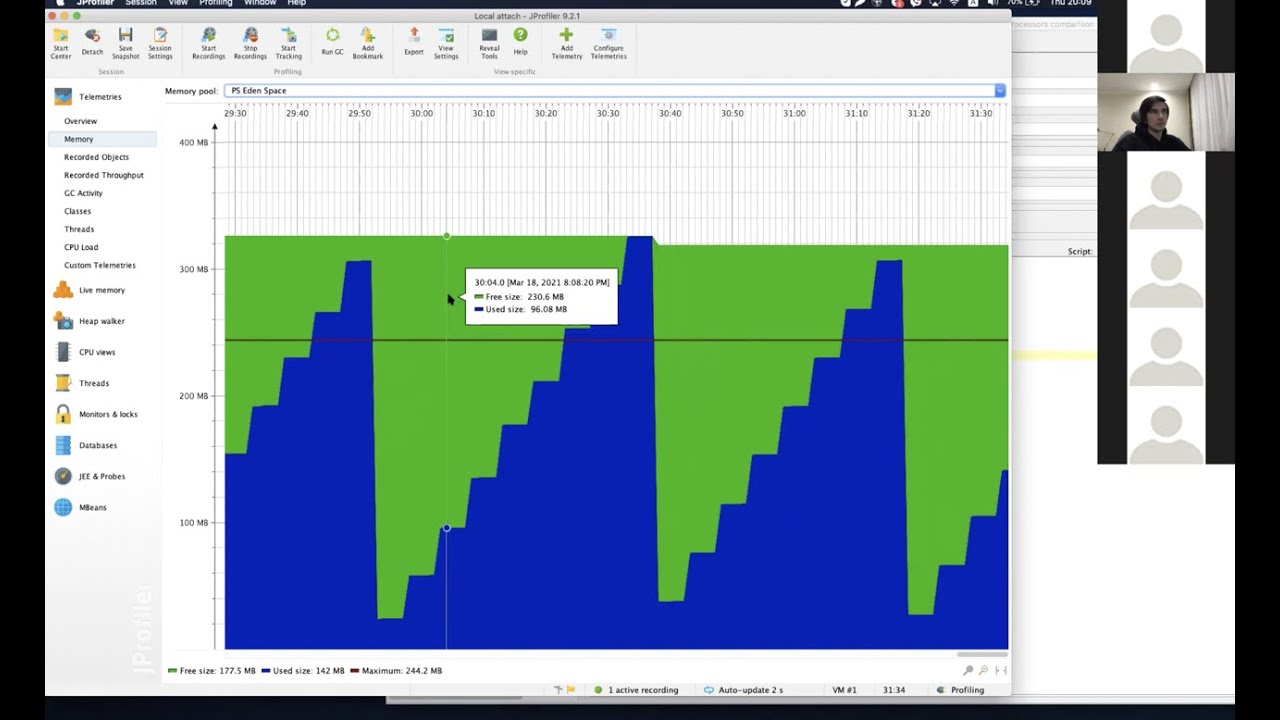This screenshot has width=1280, height=720.
Task: Click the scale to fit icon
Action: (1001, 670)
